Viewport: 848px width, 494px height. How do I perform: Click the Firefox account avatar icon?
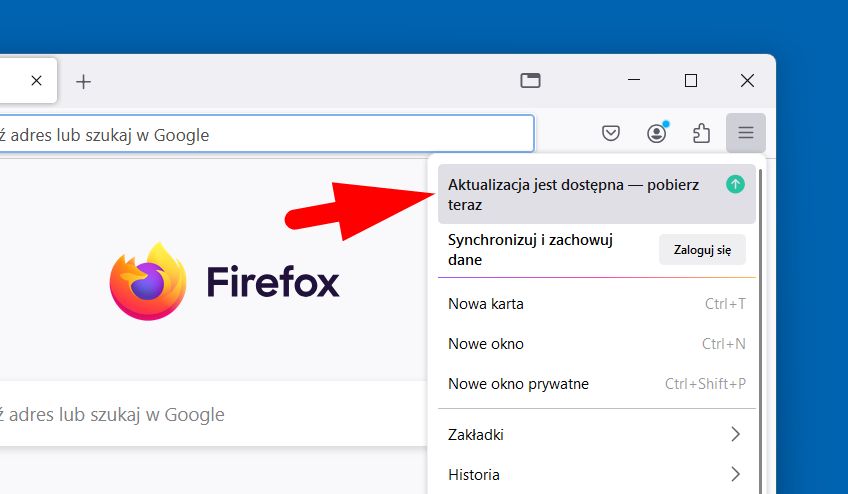click(x=657, y=133)
